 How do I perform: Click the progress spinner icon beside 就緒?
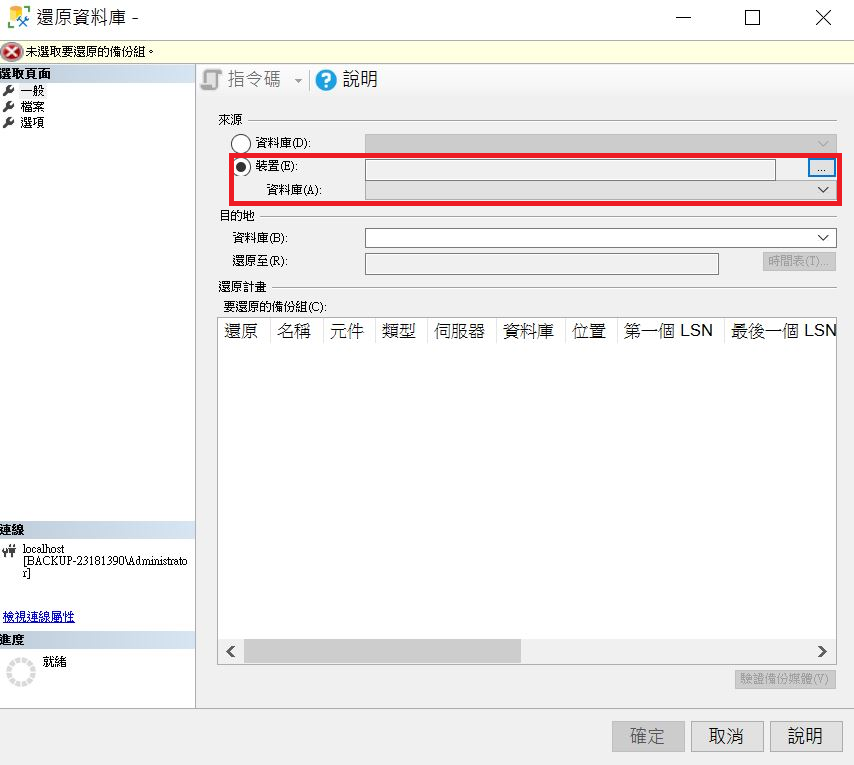21,671
